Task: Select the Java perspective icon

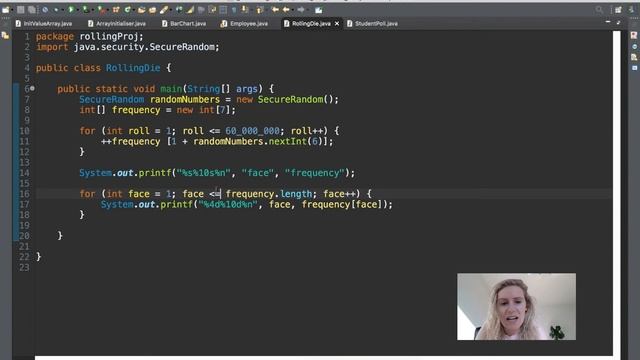Action: [632, 10]
